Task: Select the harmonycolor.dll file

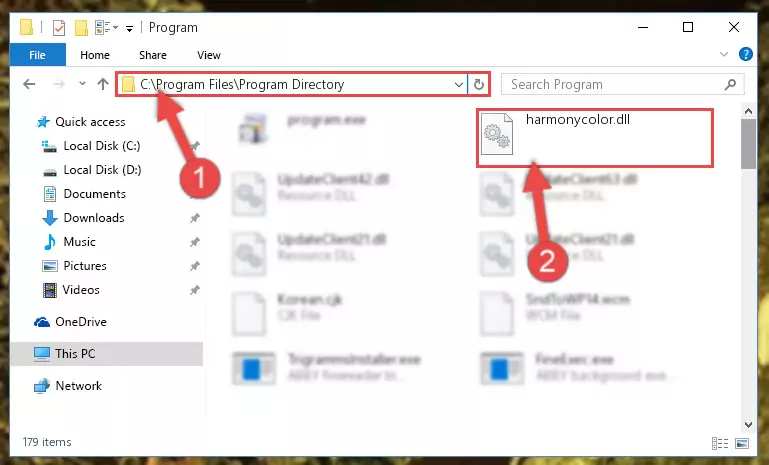Action: pos(594,138)
